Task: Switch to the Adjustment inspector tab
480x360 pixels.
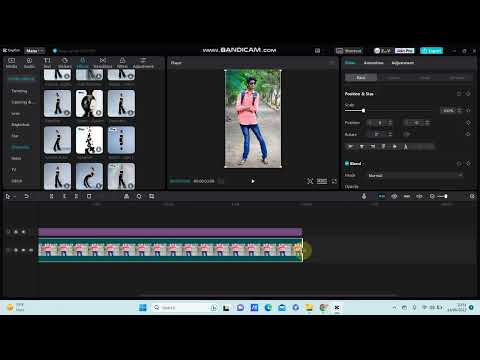Action: pyautogui.click(x=403, y=63)
